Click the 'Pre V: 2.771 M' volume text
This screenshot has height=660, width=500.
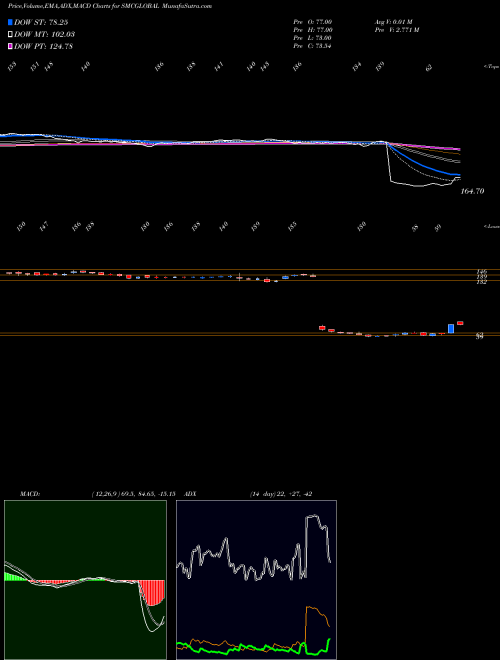397,30
